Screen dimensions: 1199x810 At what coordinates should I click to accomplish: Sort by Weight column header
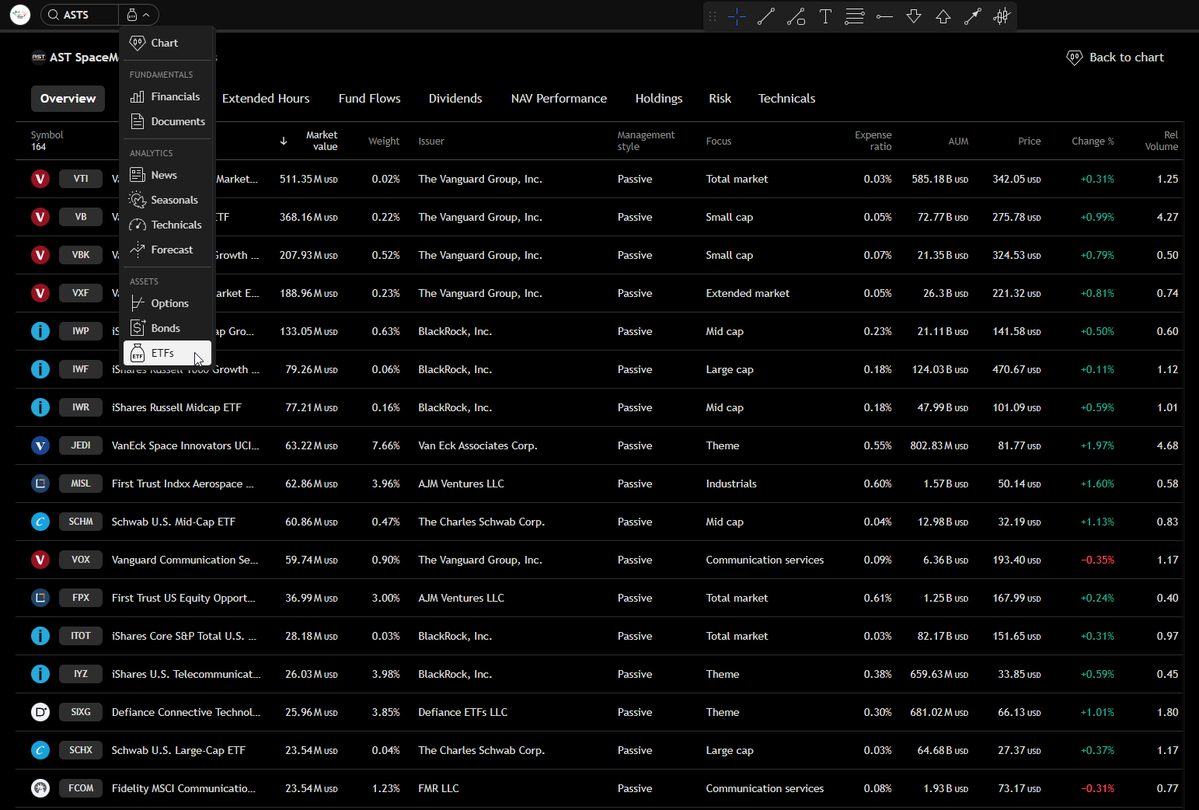coord(384,141)
